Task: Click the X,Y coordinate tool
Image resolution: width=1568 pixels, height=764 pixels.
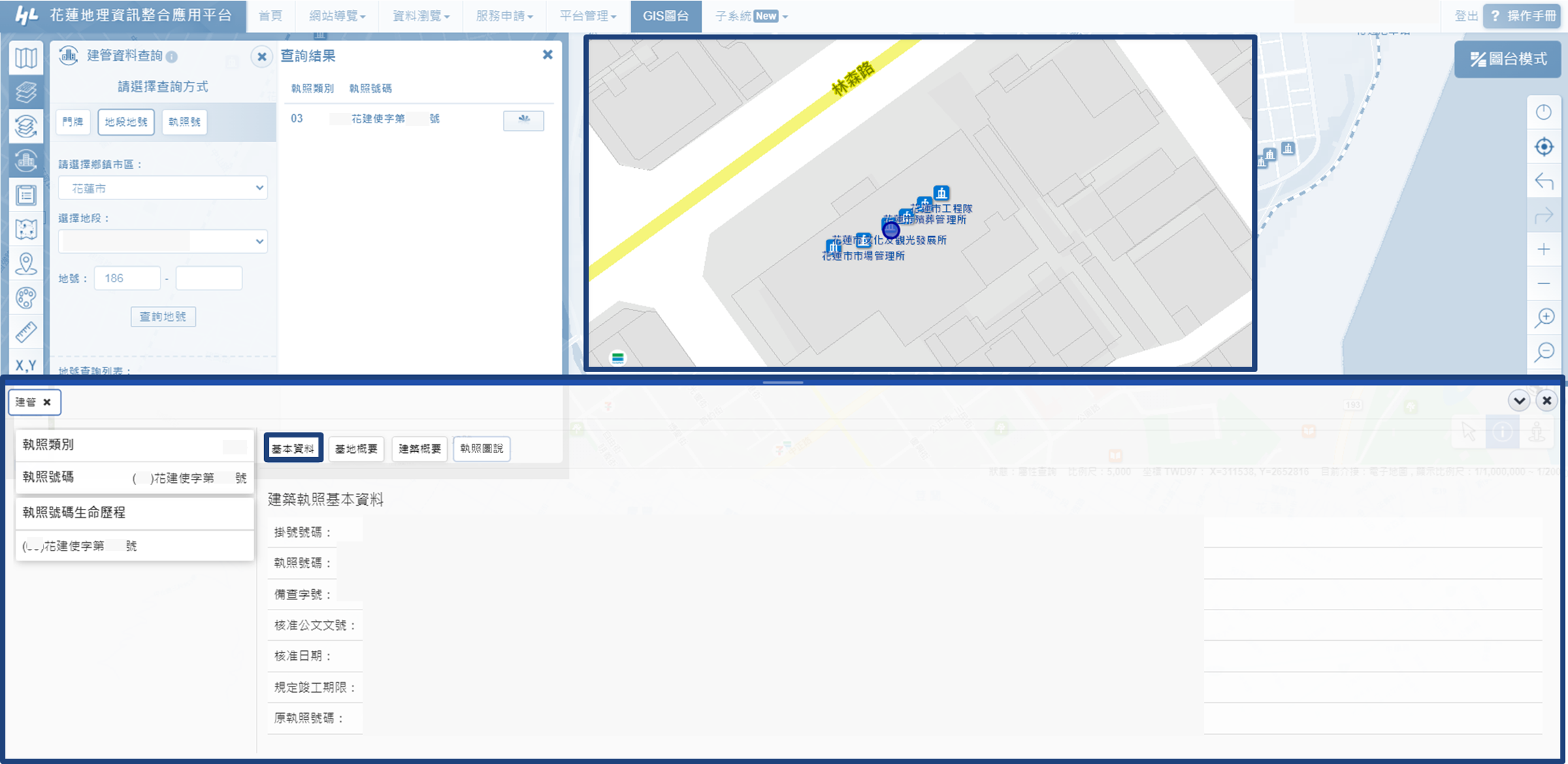Action: click(26, 365)
